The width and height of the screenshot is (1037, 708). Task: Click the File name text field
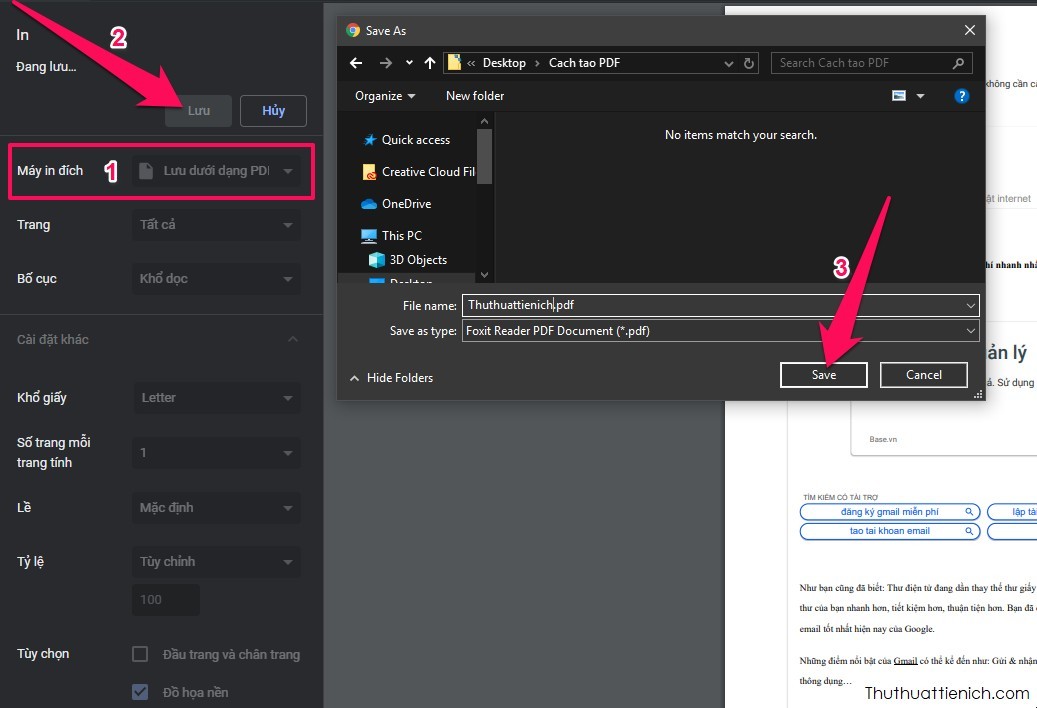click(716, 305)
